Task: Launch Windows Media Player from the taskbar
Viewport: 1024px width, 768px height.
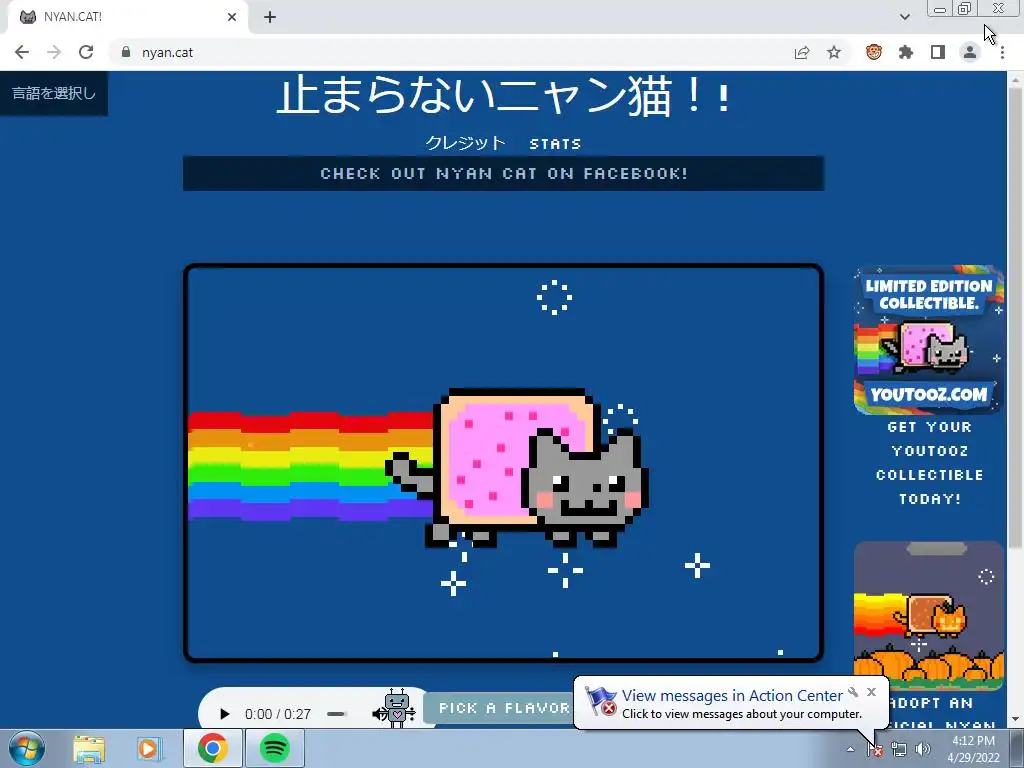Action: click(149, 748)
